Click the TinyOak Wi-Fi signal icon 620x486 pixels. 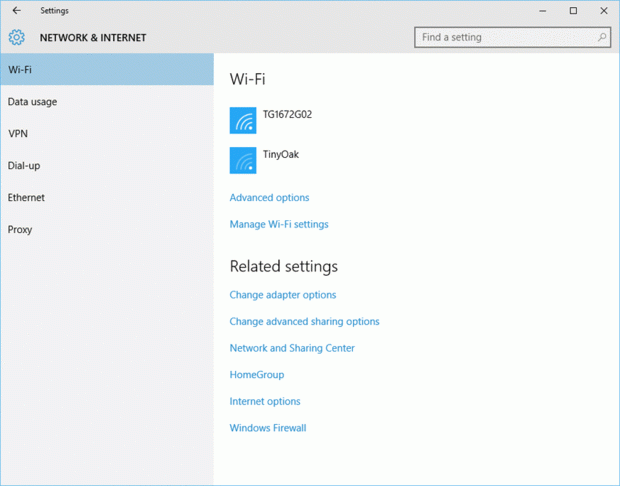(x=243, y=160)
